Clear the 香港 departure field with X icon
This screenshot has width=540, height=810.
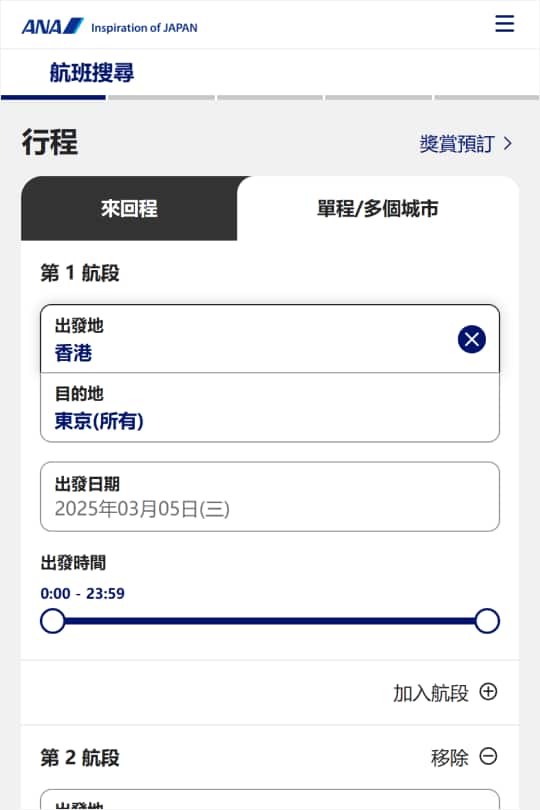point(472,339)
